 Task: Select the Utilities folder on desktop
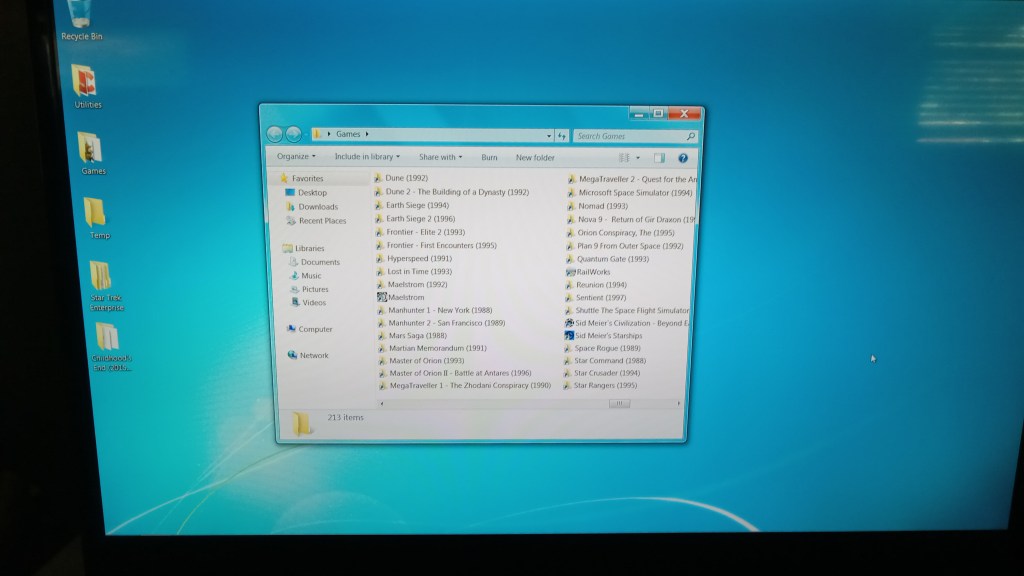87,83
